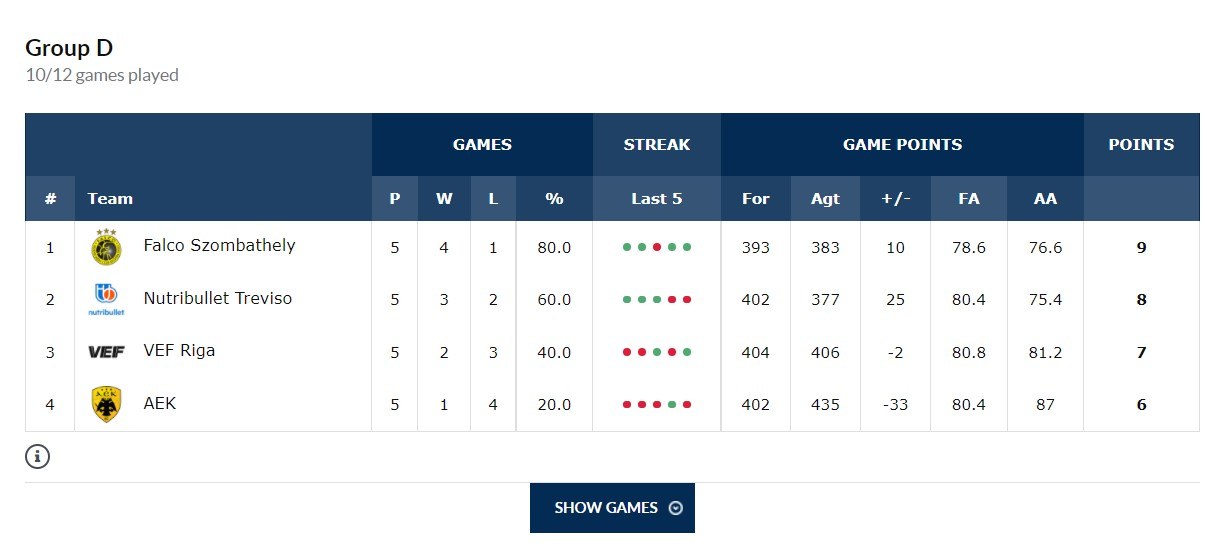
Task: Click the chevron icon in Show Games
Action: click(x=676, y=508)
